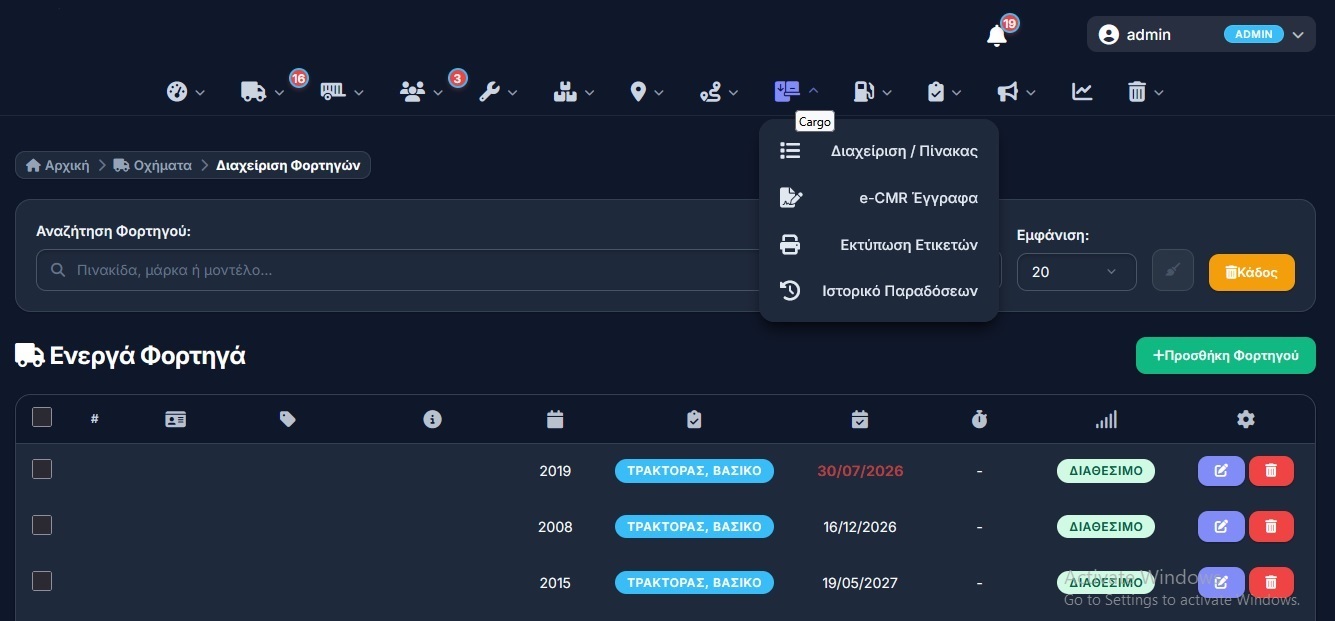Check the row checkbox for 2015 truck

pyautogui.click(x=42, y=581)
